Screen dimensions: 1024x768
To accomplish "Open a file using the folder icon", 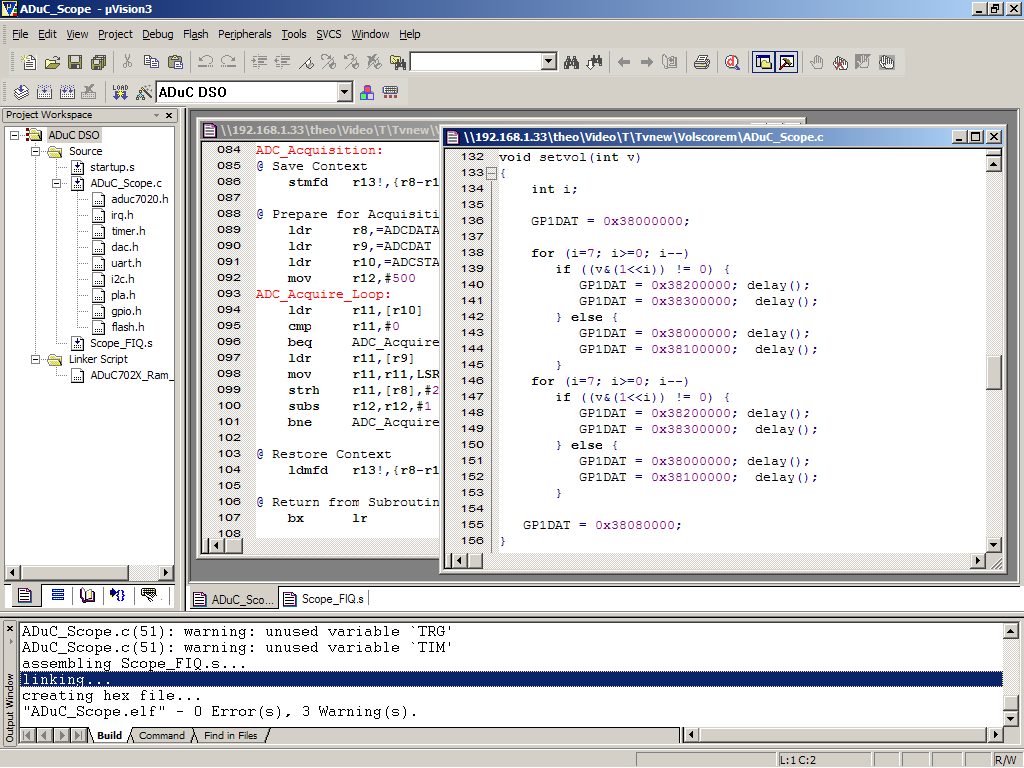I will click(52, 62).
